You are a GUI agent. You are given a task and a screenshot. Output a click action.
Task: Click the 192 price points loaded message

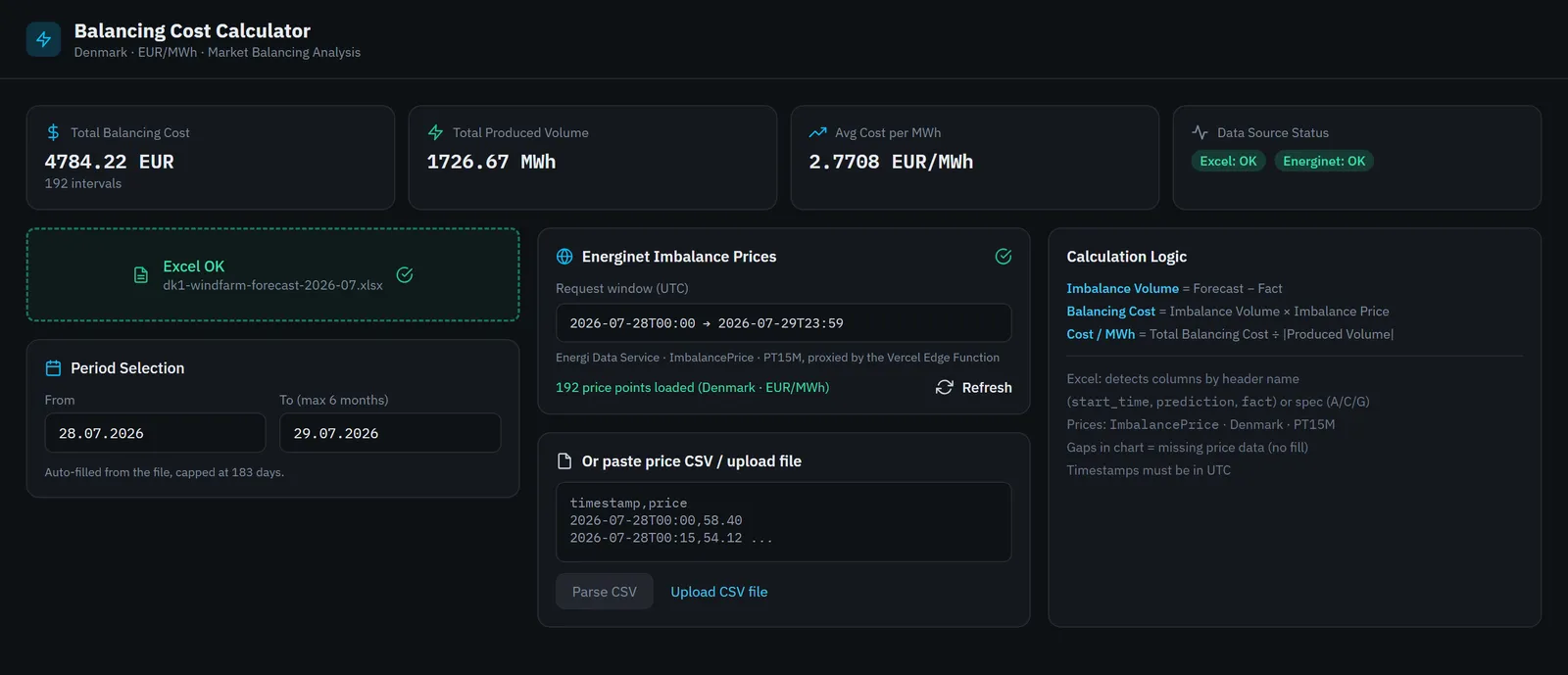[x=692, y=388]
